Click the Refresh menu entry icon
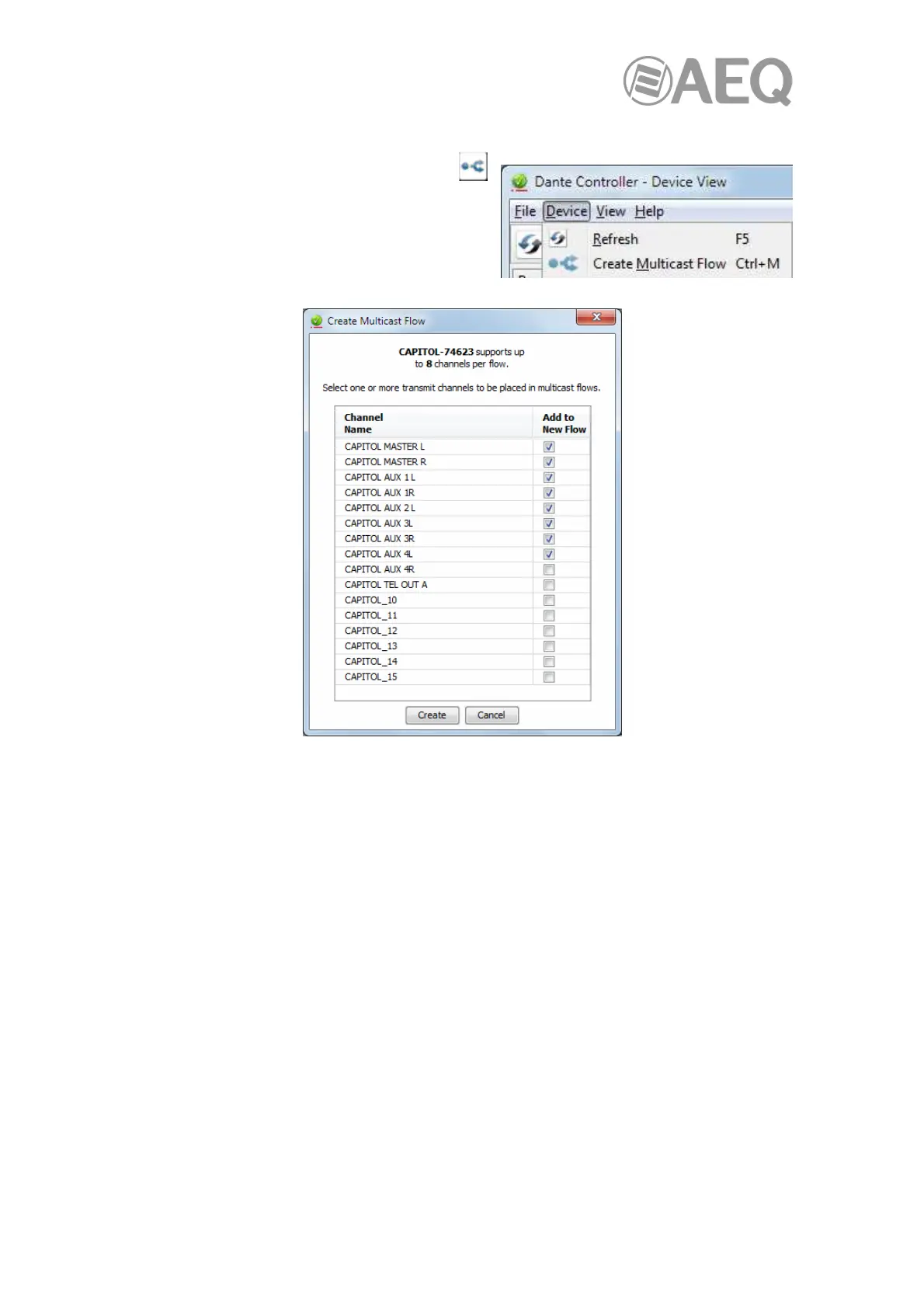Image resolution: width=924 pixels, height=1308 pixels. [x=558, y=238]
